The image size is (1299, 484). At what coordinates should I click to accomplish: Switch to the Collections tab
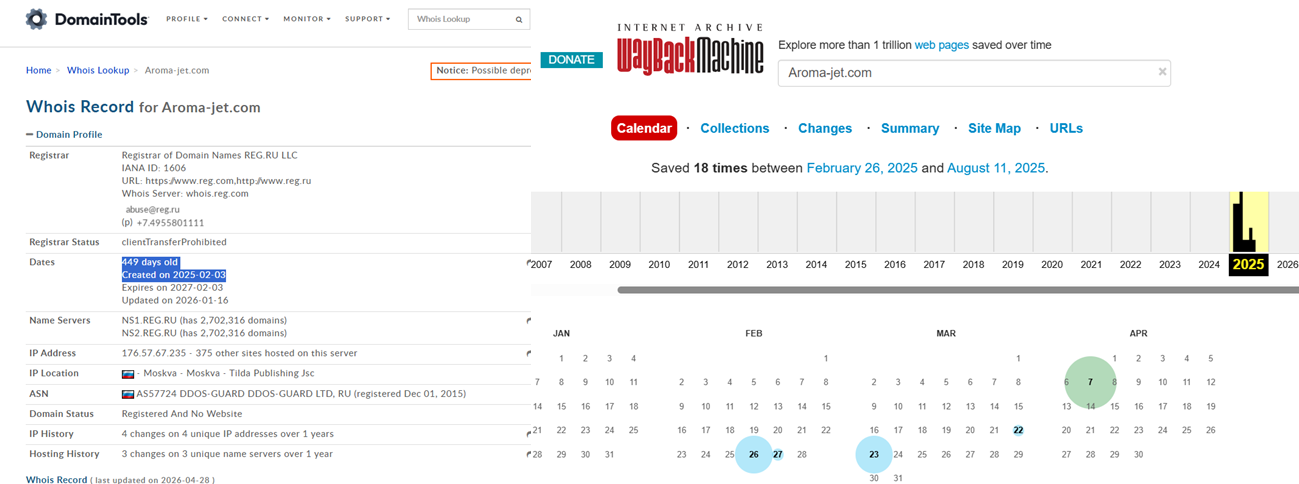point(735,128)
